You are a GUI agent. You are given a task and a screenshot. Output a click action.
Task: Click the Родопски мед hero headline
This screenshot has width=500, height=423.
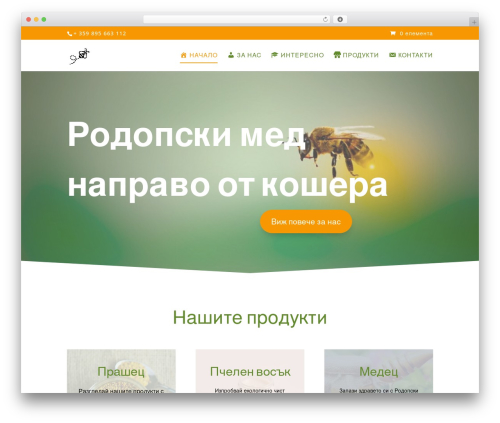click(x=187, y=135)
